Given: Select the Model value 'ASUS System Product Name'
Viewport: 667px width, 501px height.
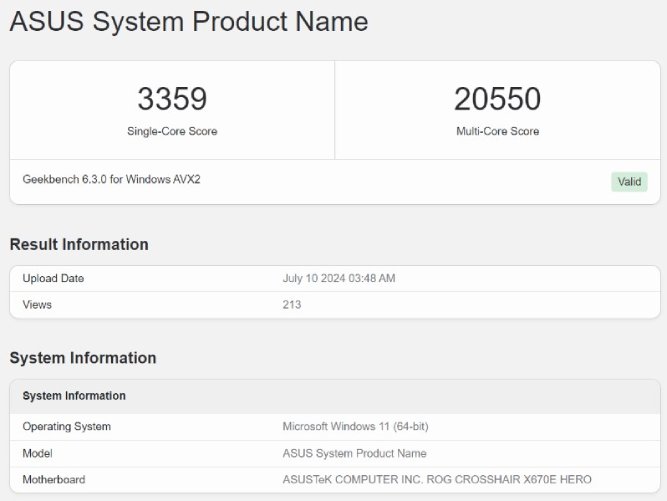Looking at the screenshot, I should tap(354, 453).
